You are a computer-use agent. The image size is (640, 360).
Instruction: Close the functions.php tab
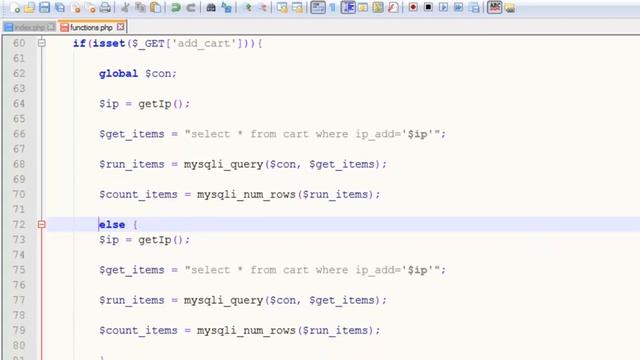pyautogui.click(x=120, y=27)
